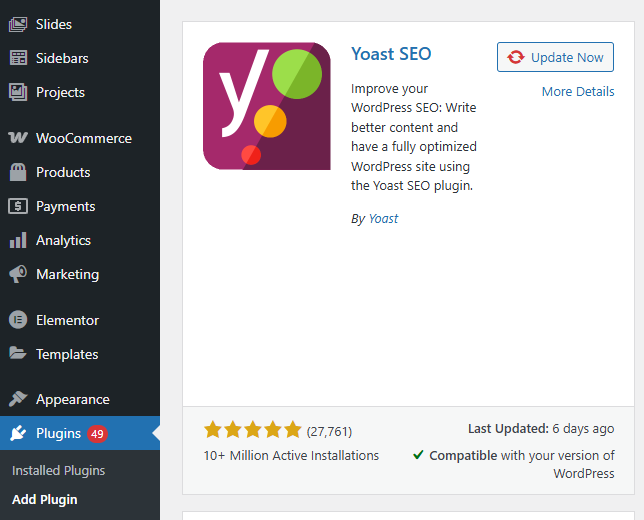644x520 pixels.
Task: Click the Products box icon
Action: (18, 172)
